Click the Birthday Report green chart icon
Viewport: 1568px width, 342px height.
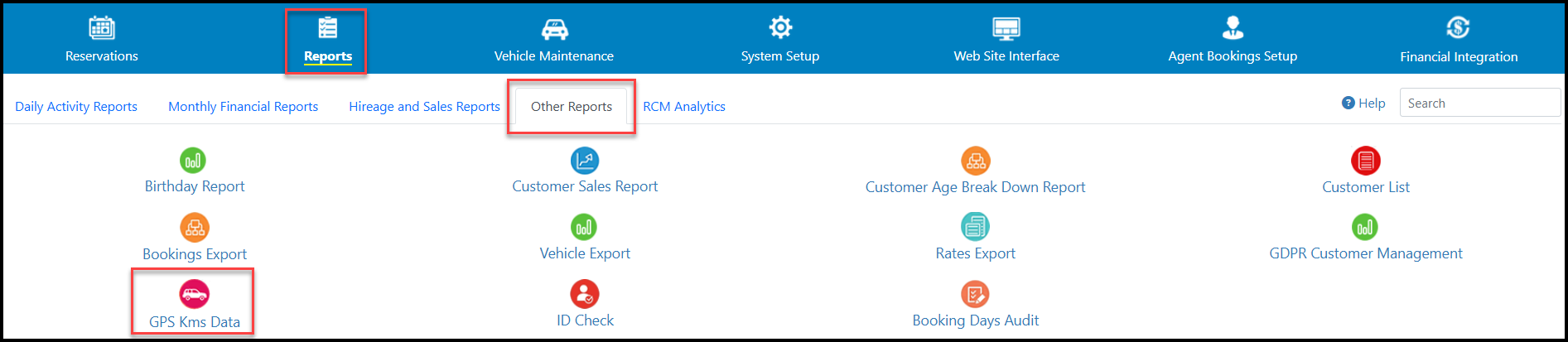point(193,160)
